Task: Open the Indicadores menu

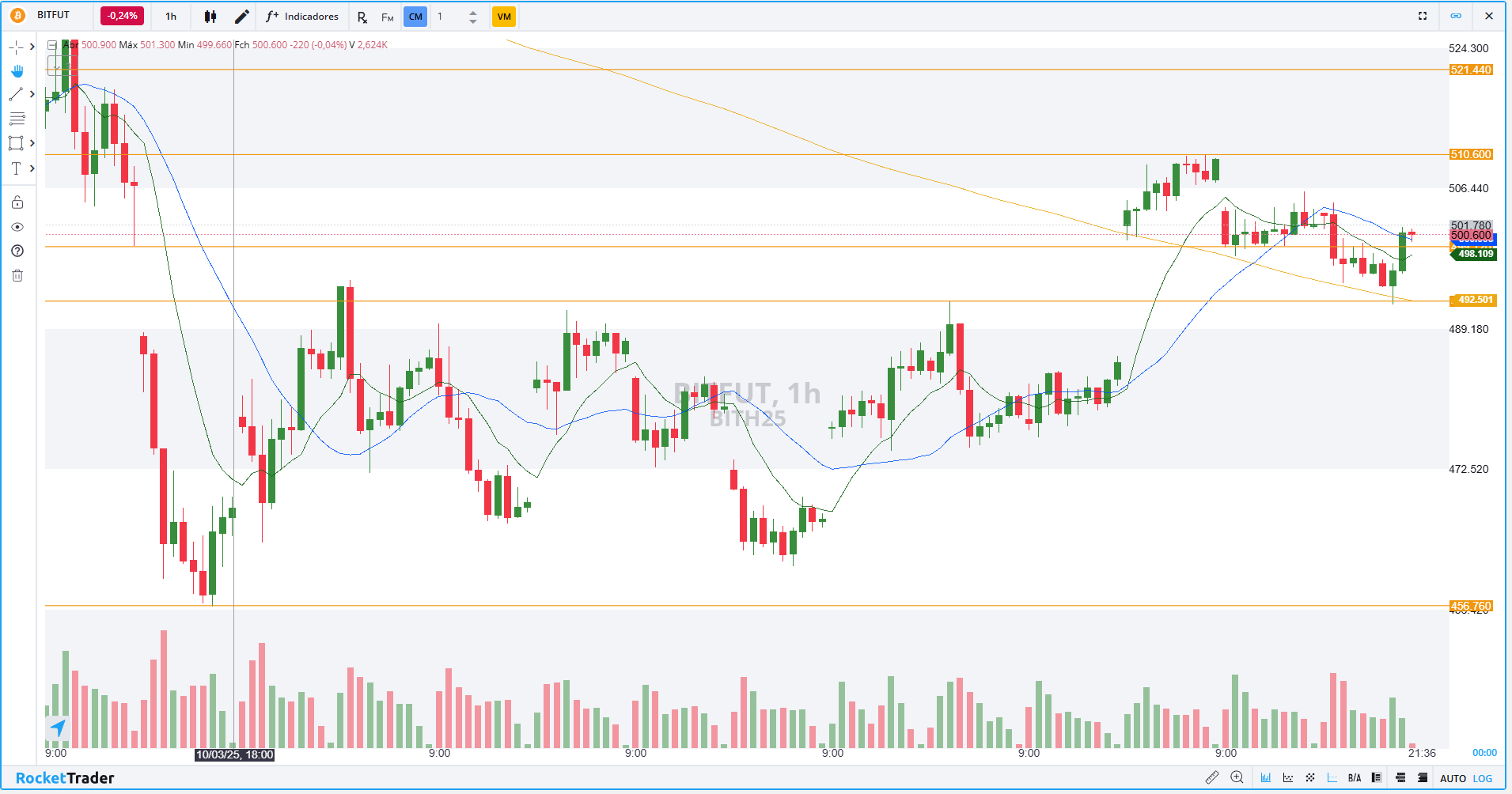Action: click(302, 17)
